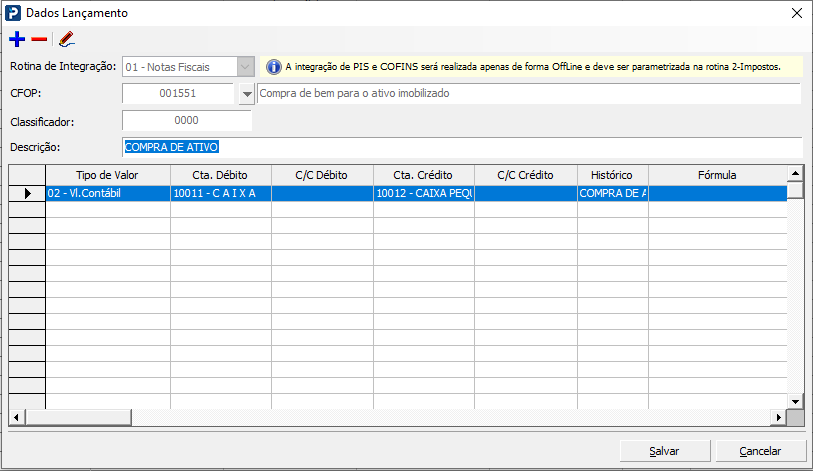Image resolution: width=813 pixels, height=471 pixels.
Task: Click the C/C Crédito column header
Action: 526,175
